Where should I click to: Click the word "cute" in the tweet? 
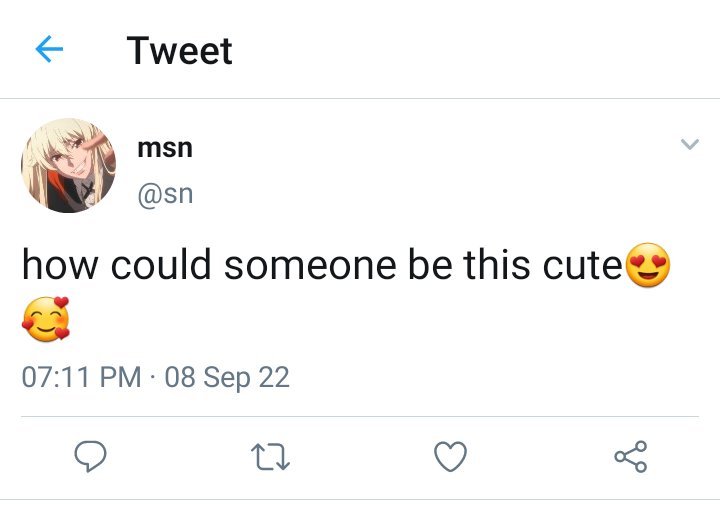click(x=582, y=265)
